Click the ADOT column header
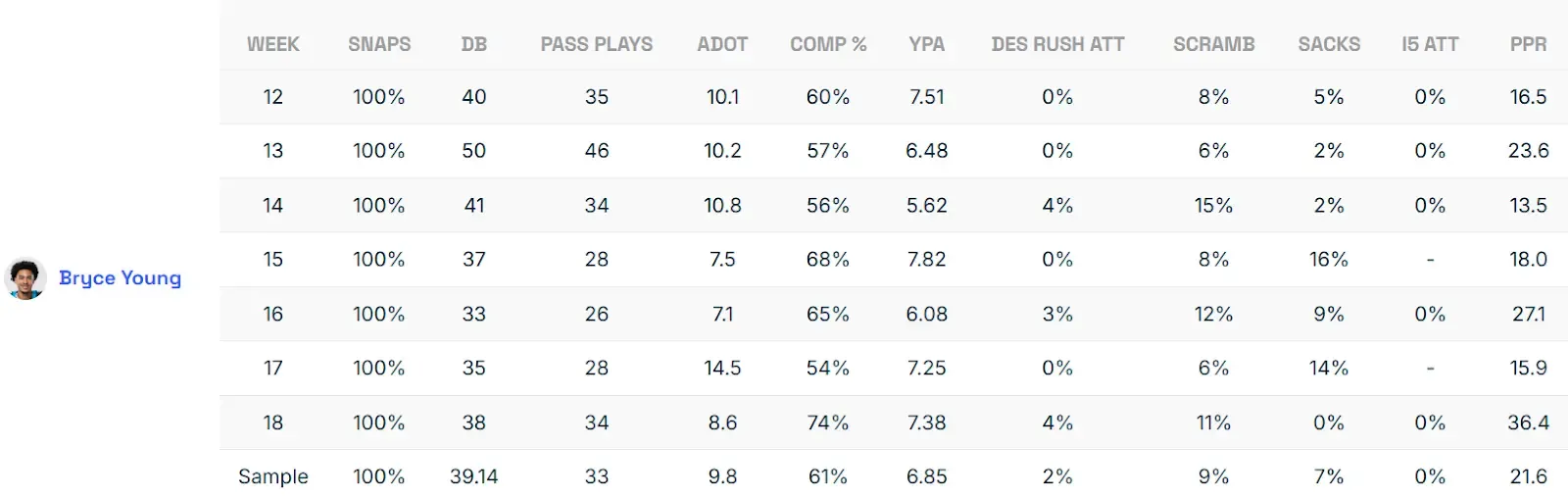1568x497 pixels. pyautogui.click(x=722, y=44)
